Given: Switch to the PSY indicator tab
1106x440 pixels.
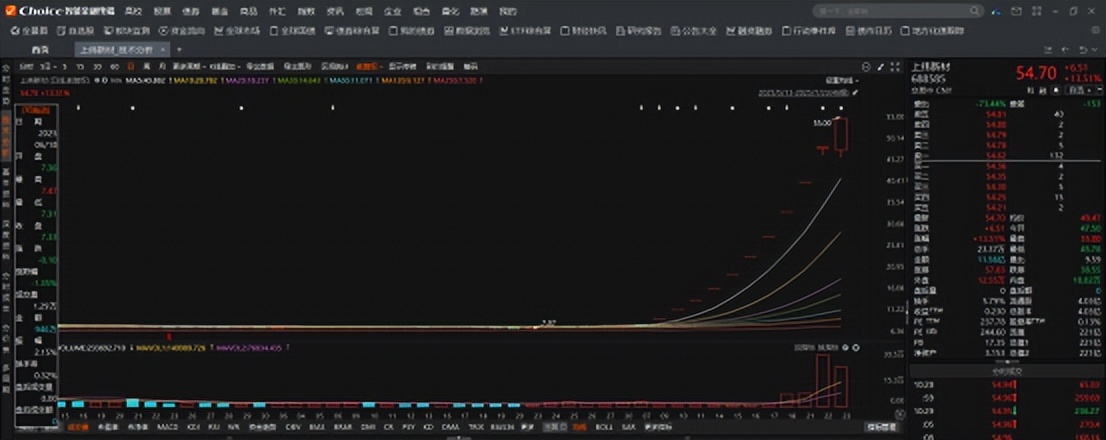Looking at the screenshot, I should [408, 427].
